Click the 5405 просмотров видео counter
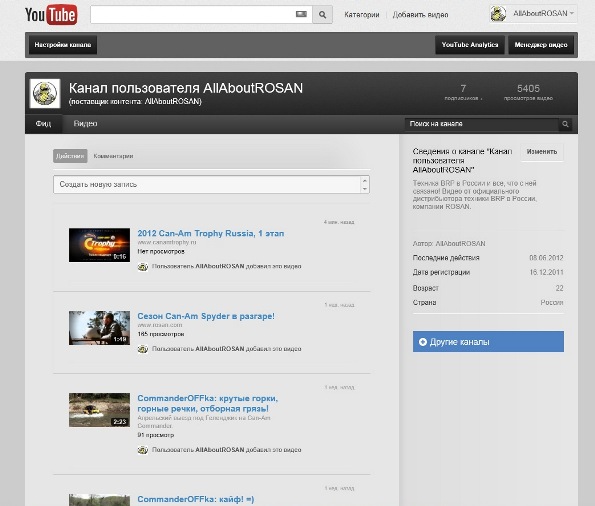The image size is (595, 506). click(x=528, y=93)
